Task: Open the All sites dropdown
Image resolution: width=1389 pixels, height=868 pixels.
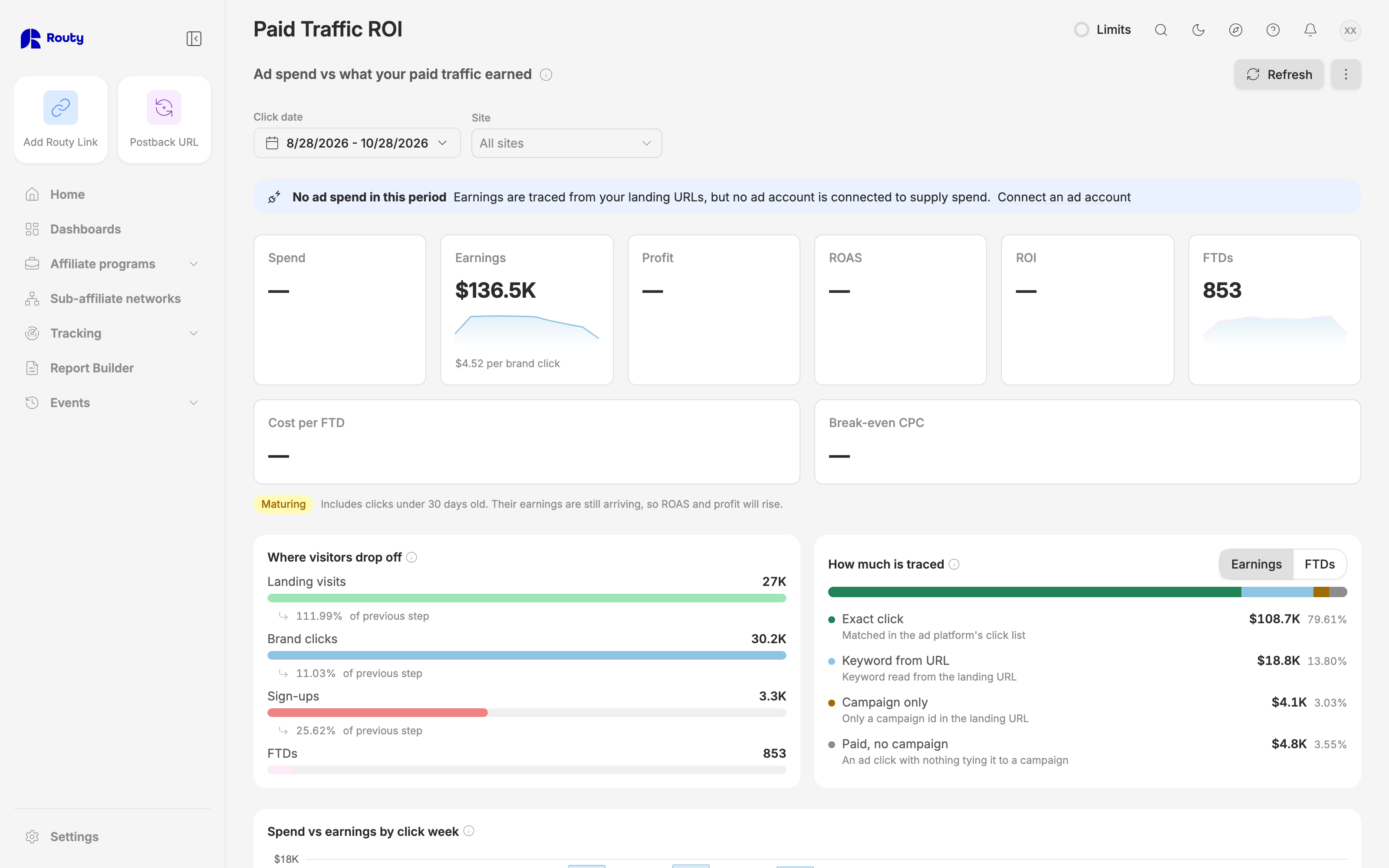Action: [566, 143]
